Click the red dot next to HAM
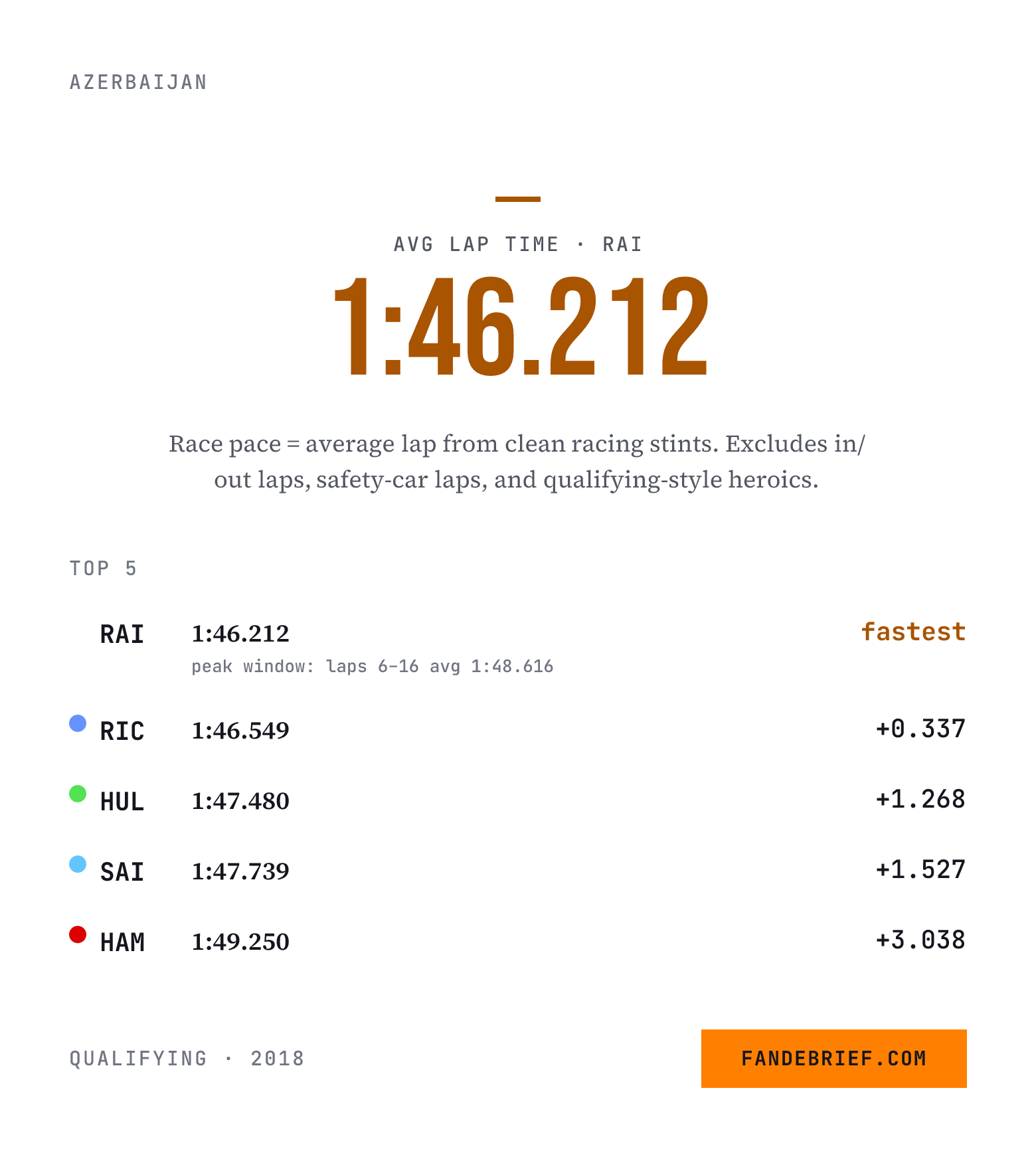The width and height of the screenshot is (1036, 1157). click(78, 934)
